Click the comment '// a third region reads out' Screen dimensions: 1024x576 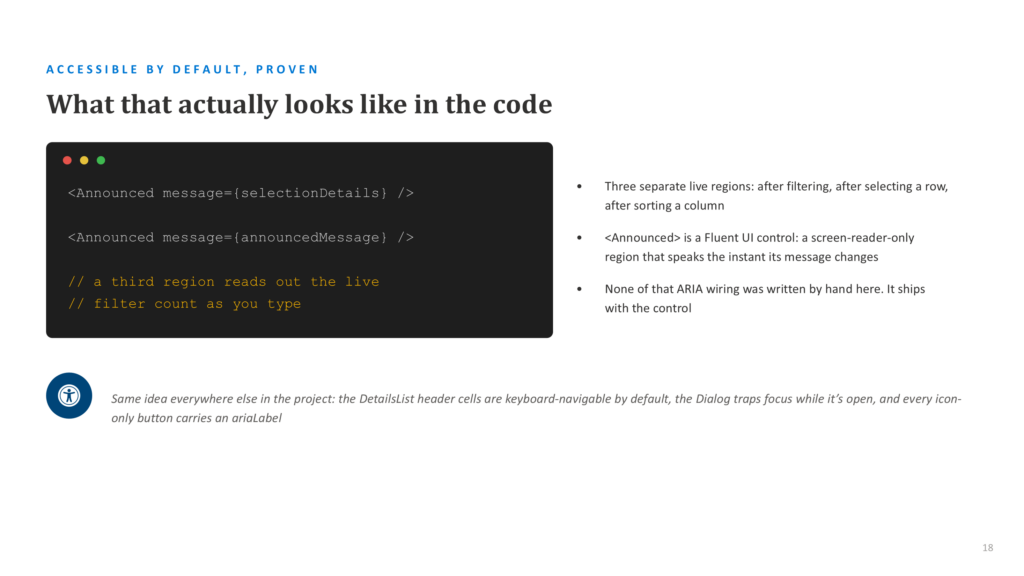tap(223, 281)
